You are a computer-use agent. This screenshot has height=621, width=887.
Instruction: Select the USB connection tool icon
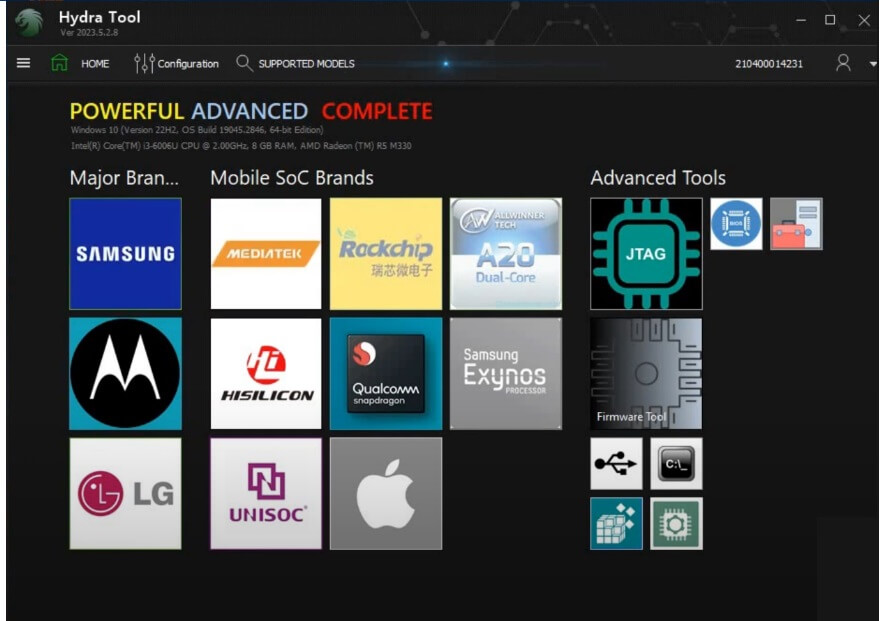(616, 463)
